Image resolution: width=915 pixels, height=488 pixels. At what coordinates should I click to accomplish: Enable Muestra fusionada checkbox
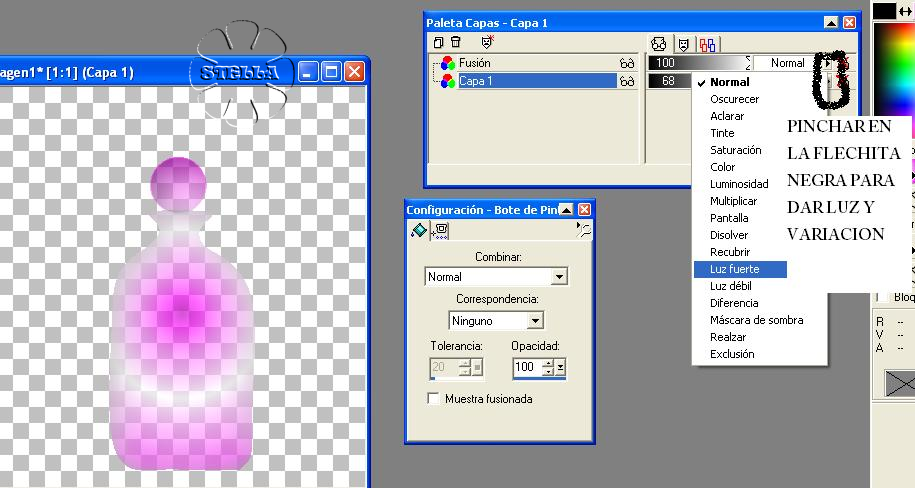click(x=434, y=399)
